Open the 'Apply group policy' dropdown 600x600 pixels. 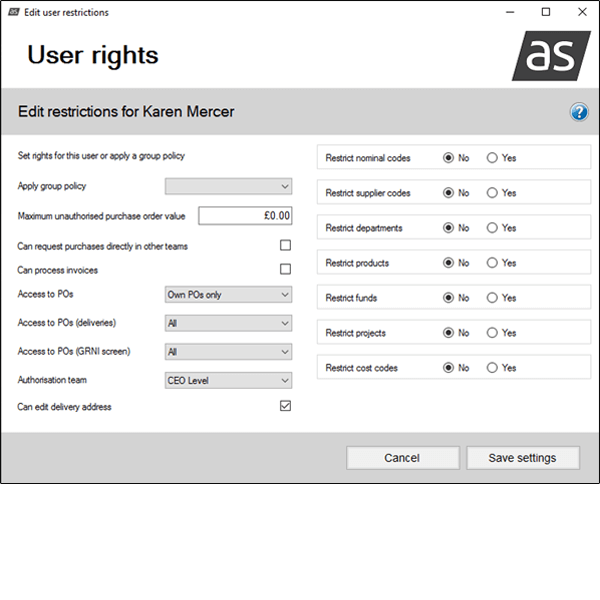(228, 186)
